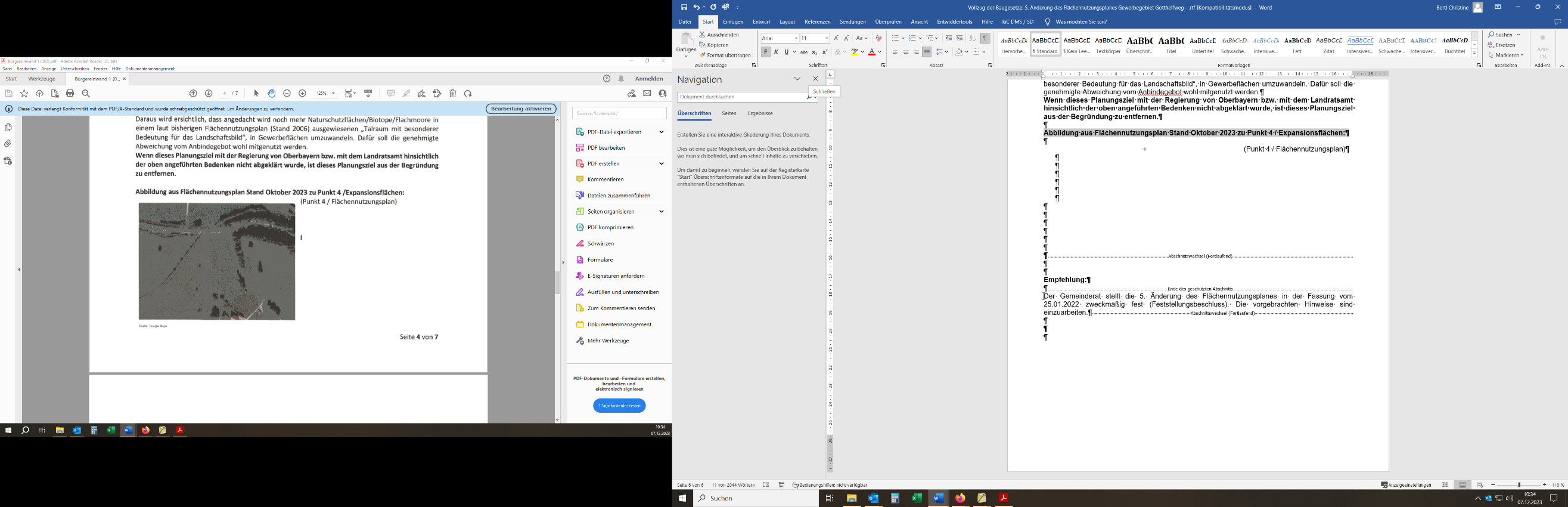
Task: Click Kopieren in Word clipboard group
Action: 714,45
